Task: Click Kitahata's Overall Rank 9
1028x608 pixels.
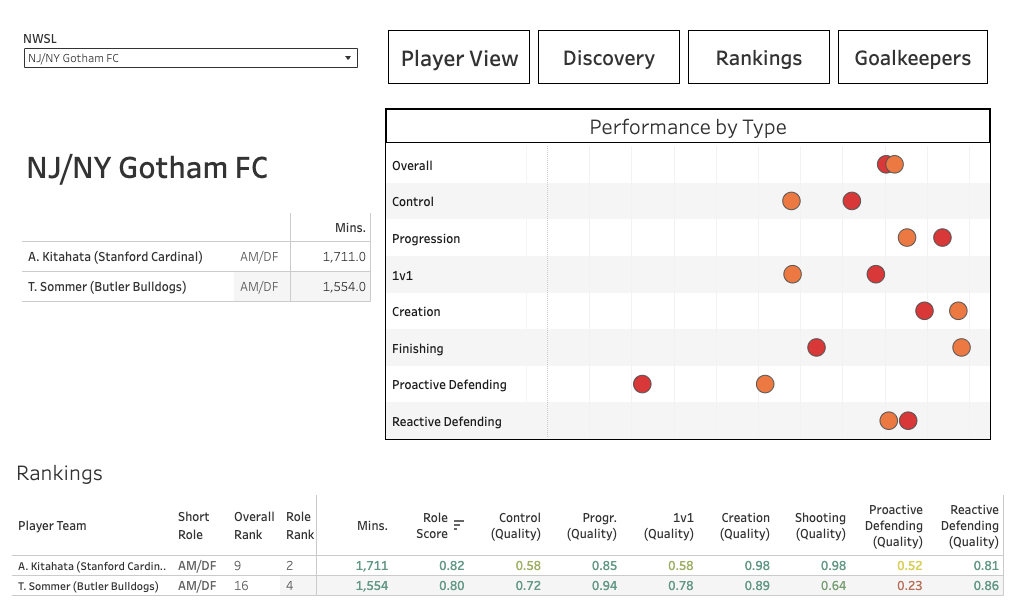Action: 237,565
